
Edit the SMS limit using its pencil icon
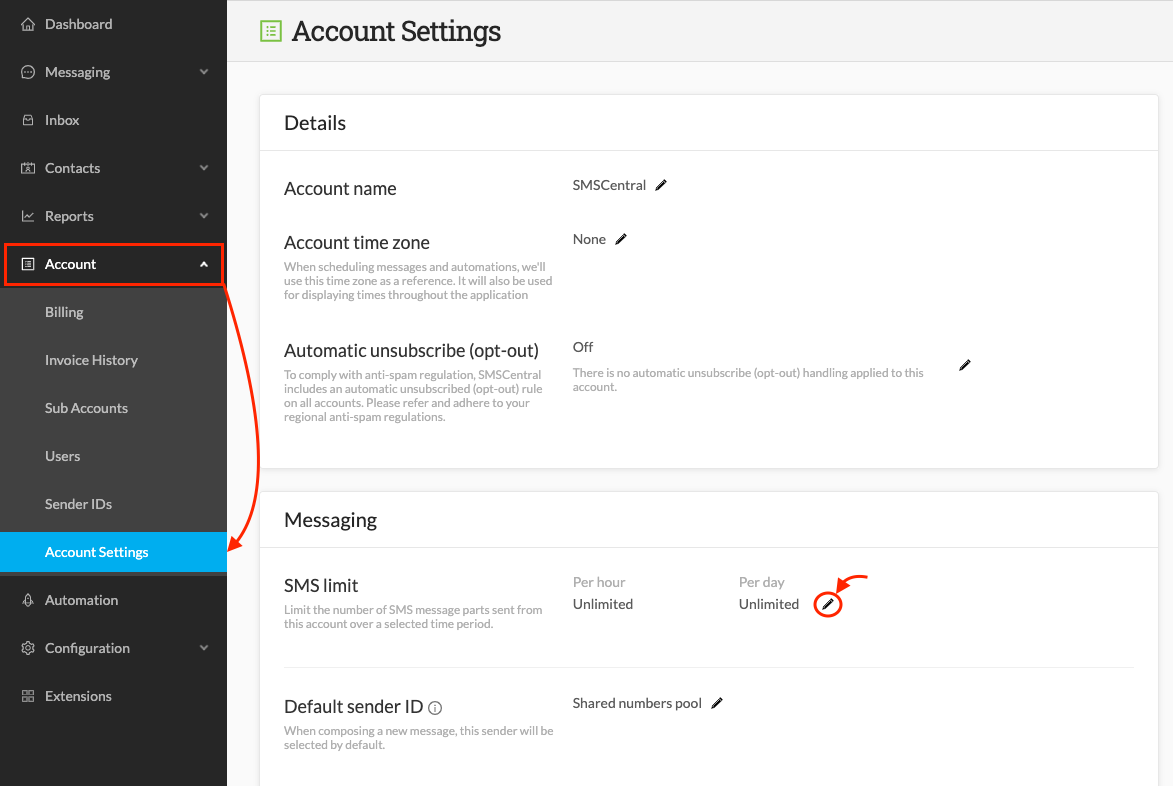[827, 604]
